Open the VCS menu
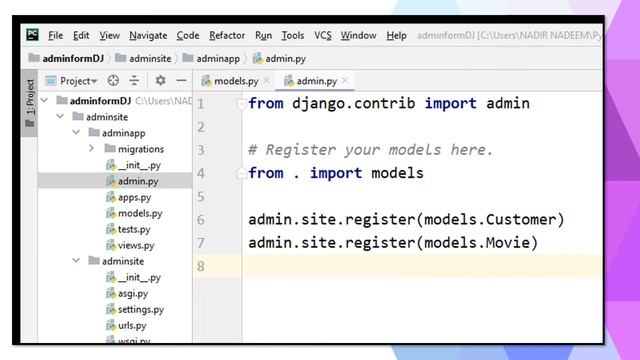Image resolution: width=640 pixels, height=360 pixels. pyautogui.click(x=322, y=36)
